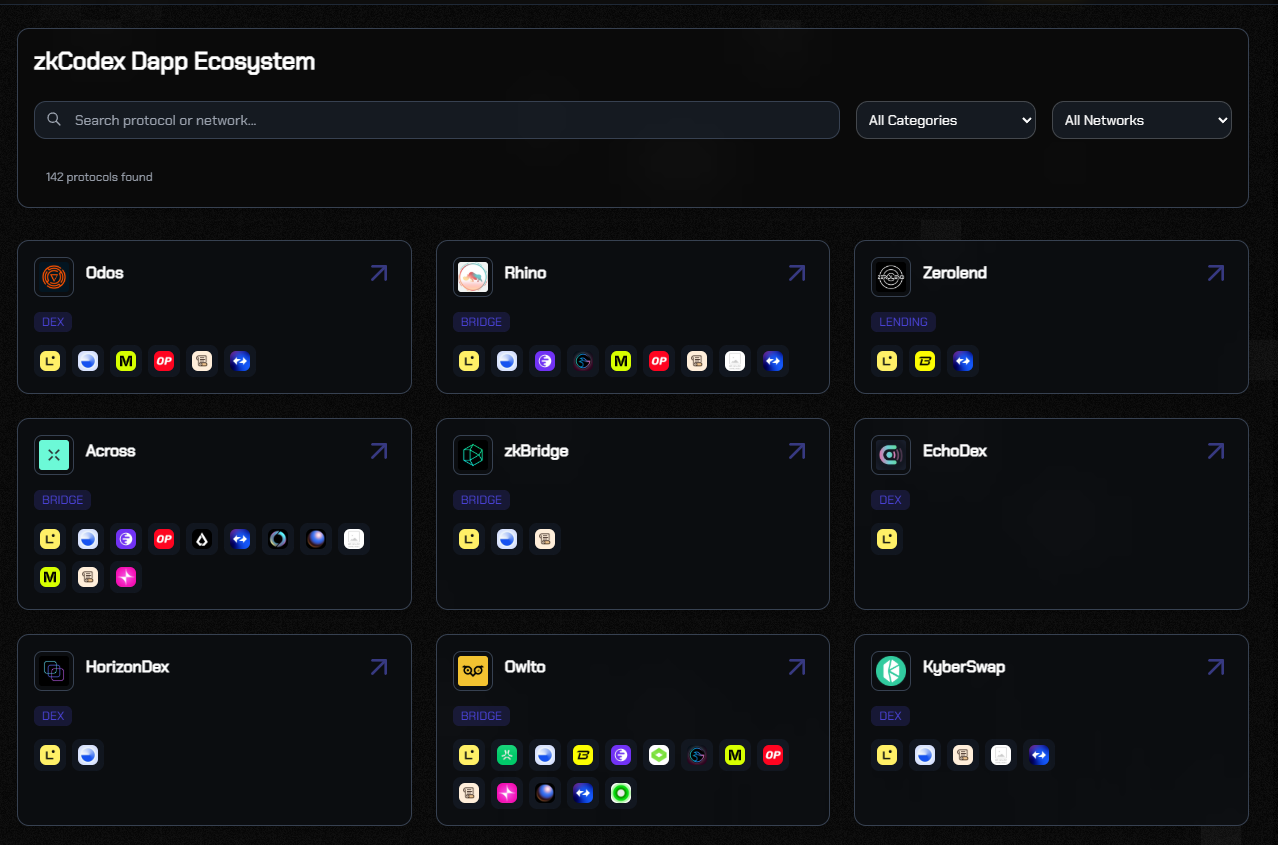This screenshot has width=1278, height=845.
Task: Click the yellow L network icon in EchoDex
Action: click(x=887, y=539)
